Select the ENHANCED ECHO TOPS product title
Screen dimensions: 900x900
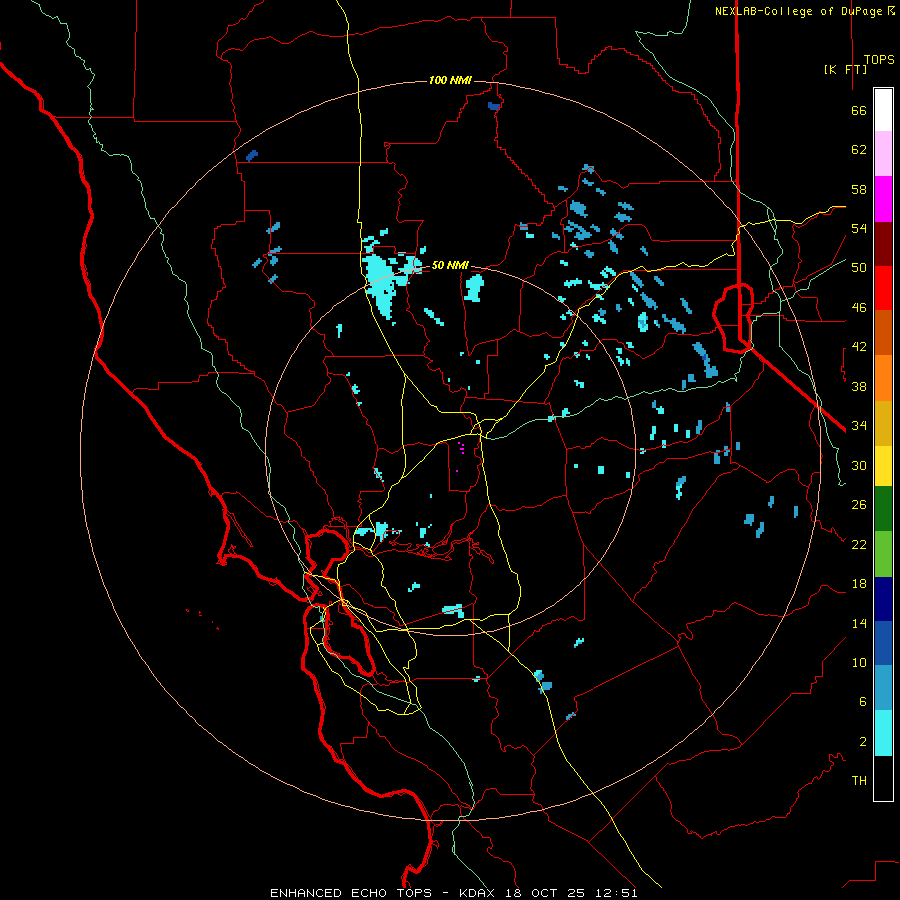[351, 893]
